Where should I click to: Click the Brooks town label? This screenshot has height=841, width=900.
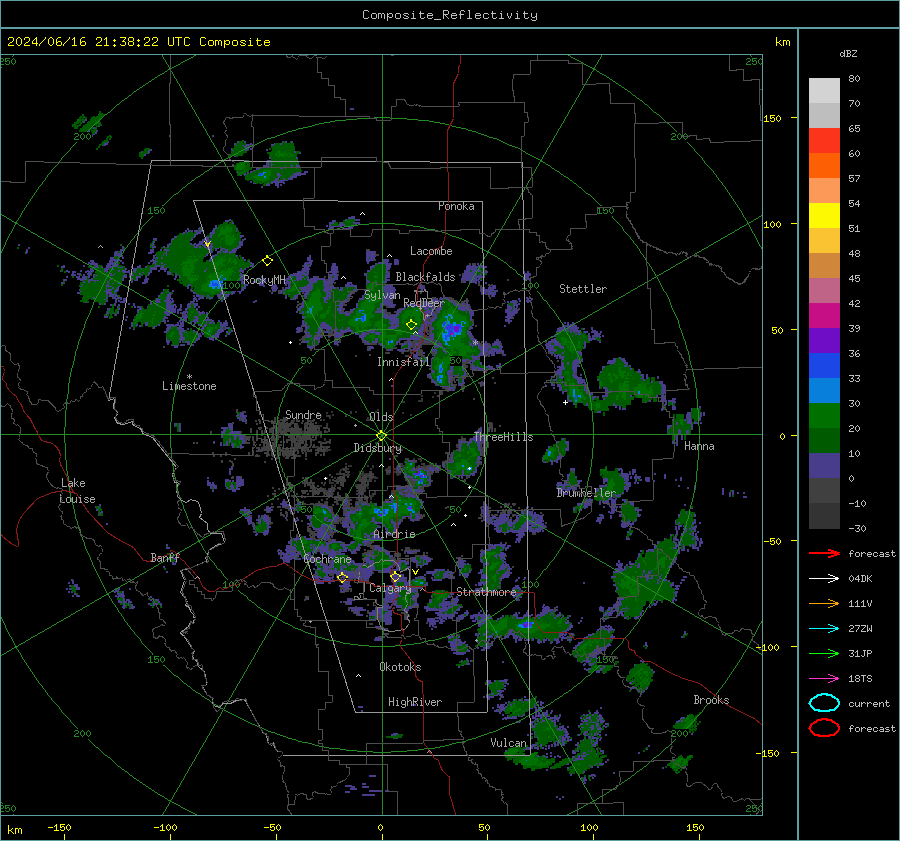711,700
